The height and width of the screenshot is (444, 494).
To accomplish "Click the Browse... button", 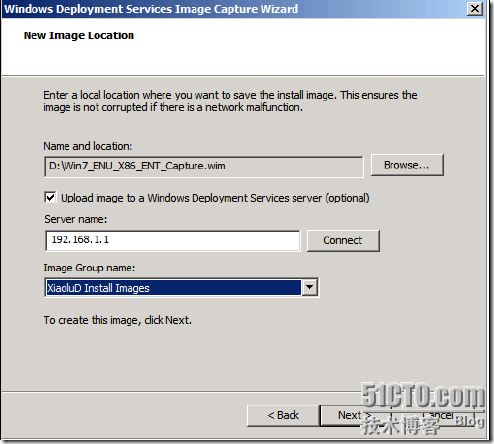I will (x=407, y=165).
